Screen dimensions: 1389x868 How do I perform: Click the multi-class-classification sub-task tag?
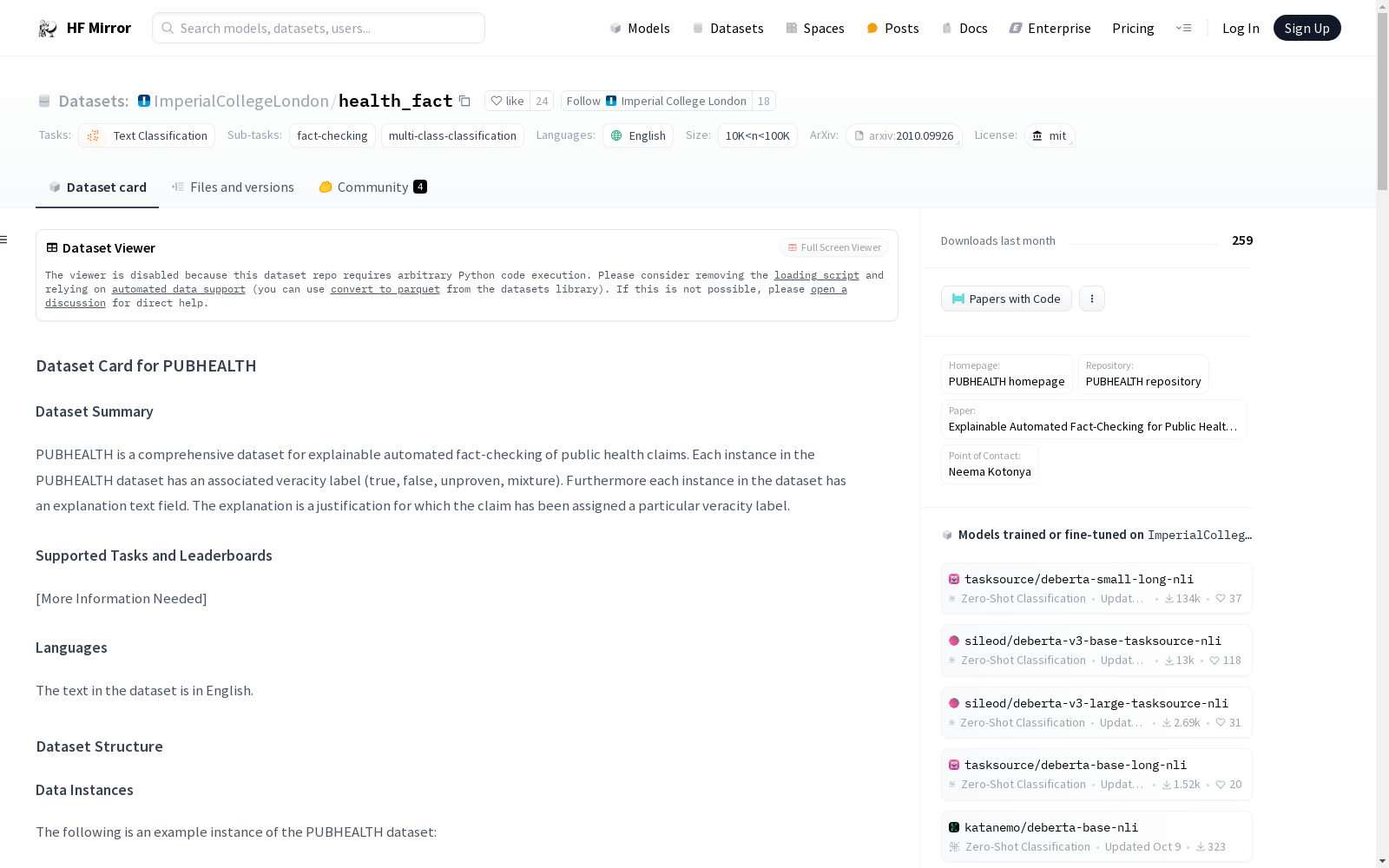[452, 135]
